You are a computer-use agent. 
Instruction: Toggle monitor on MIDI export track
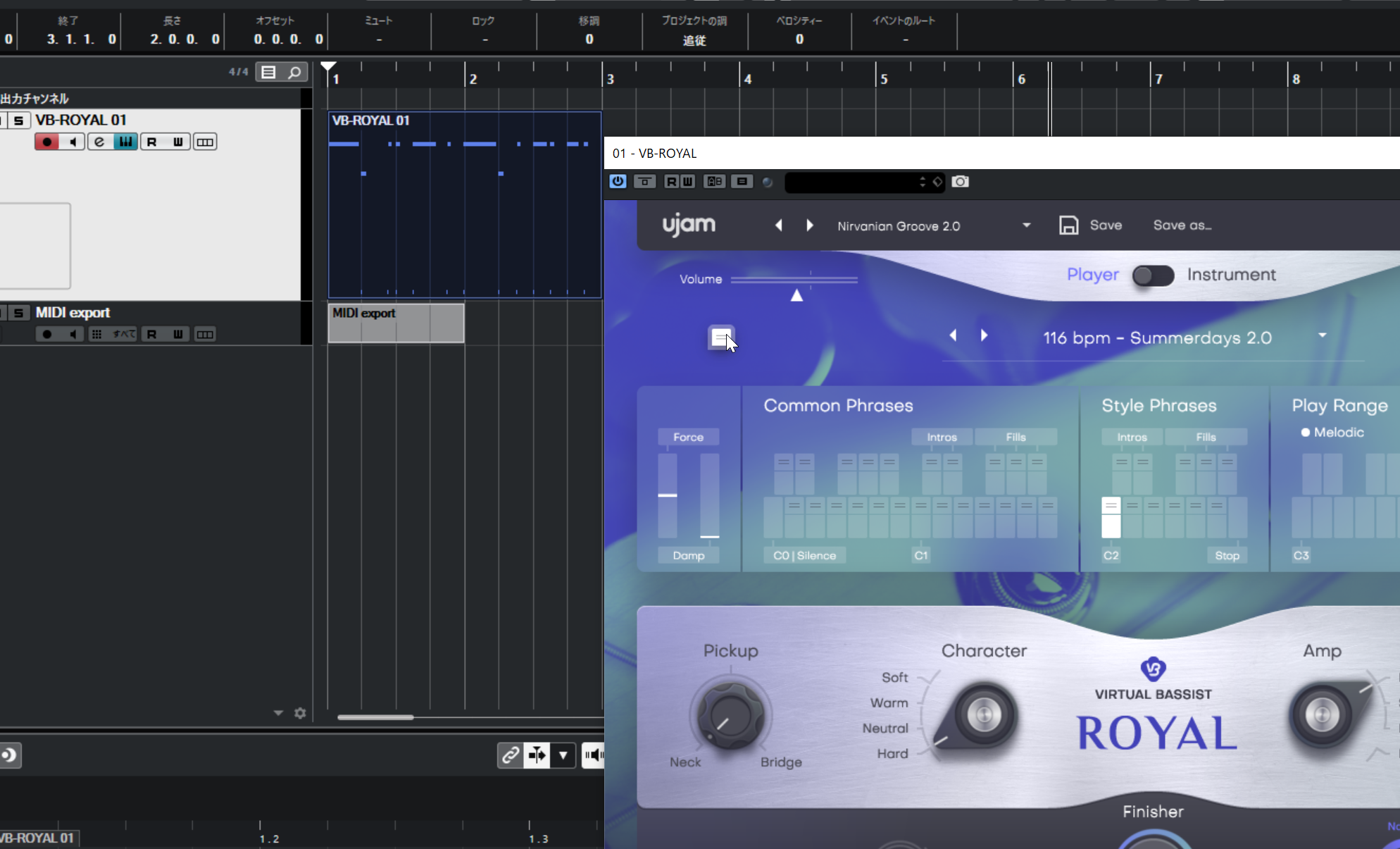(x=73, y=334)
